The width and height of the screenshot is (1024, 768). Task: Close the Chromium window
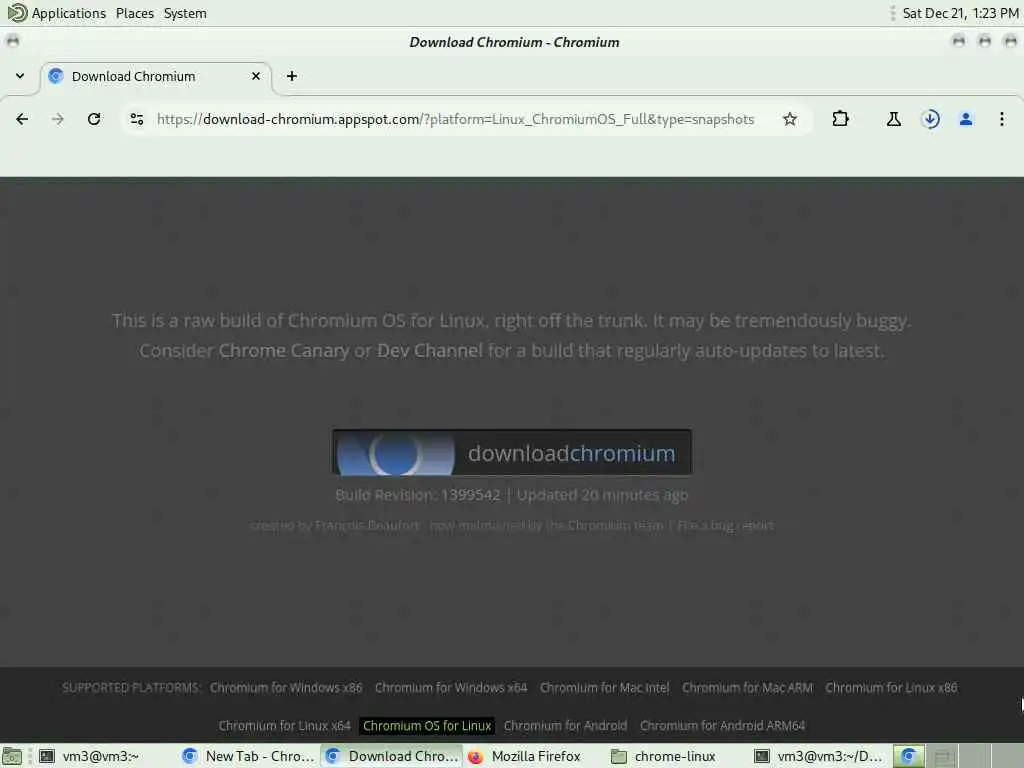[x=1010, y=41]
